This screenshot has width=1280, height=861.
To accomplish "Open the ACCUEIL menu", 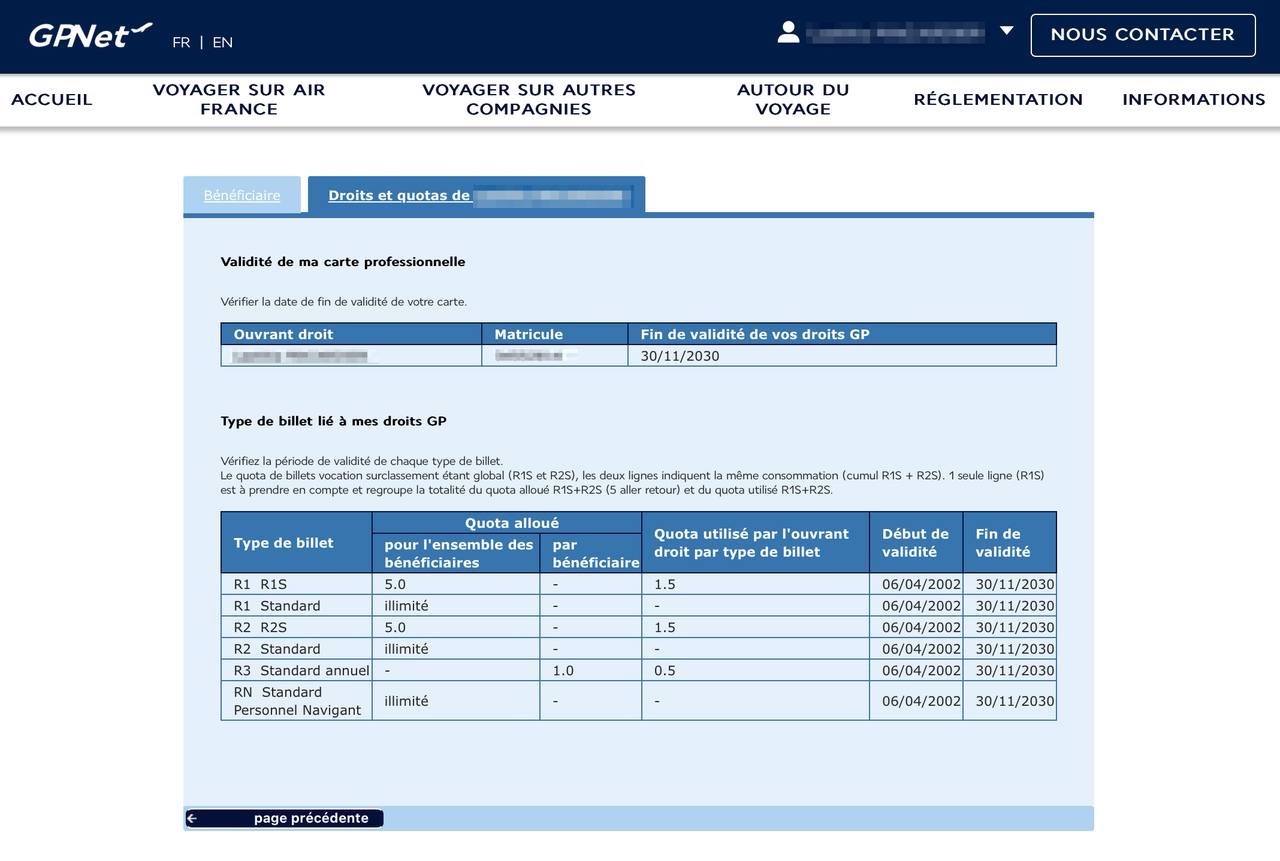I will tap(52, 99).
